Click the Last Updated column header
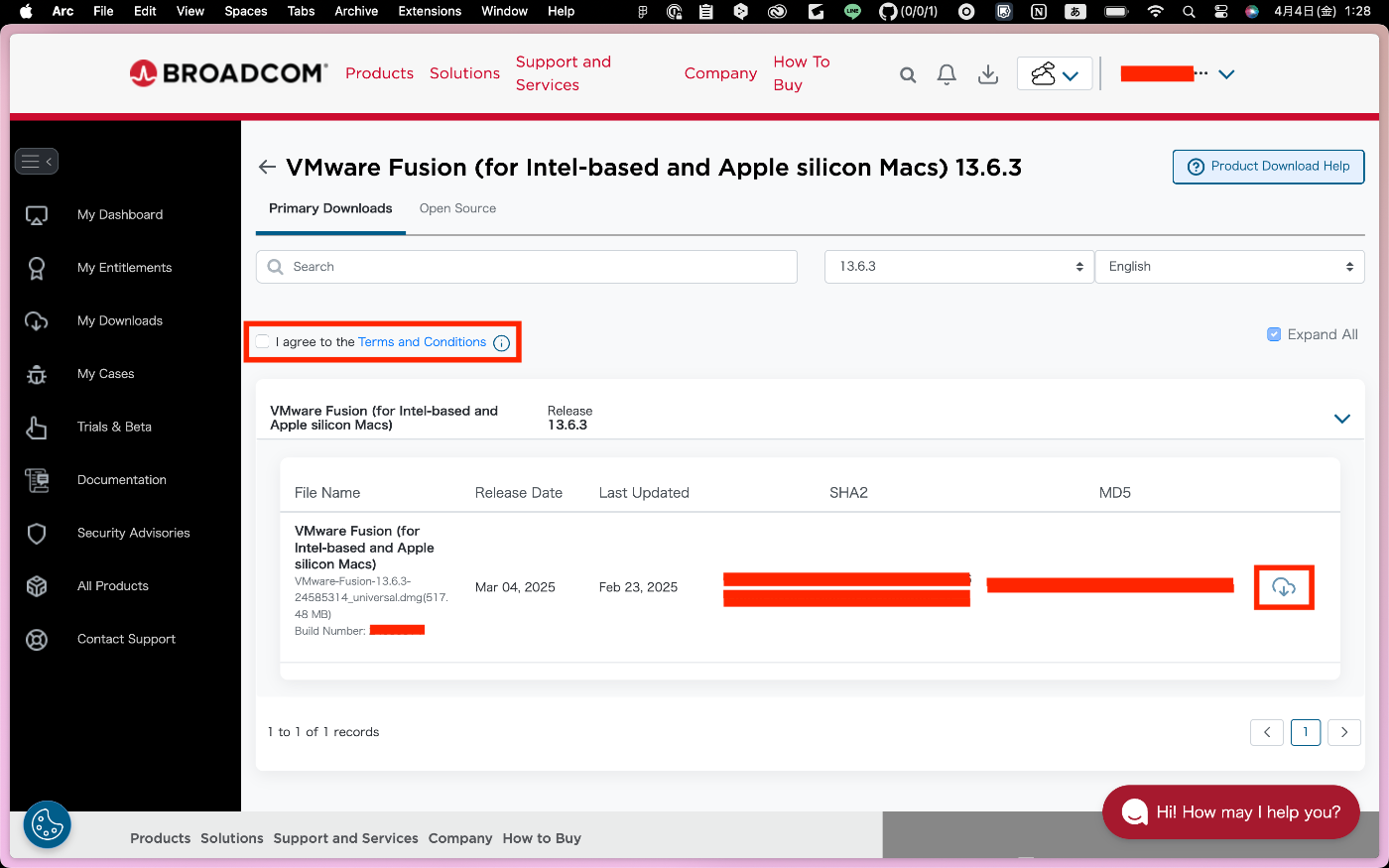Image resolution: width=1389 pixels, height=868 pixels. (x=644, y=493)
